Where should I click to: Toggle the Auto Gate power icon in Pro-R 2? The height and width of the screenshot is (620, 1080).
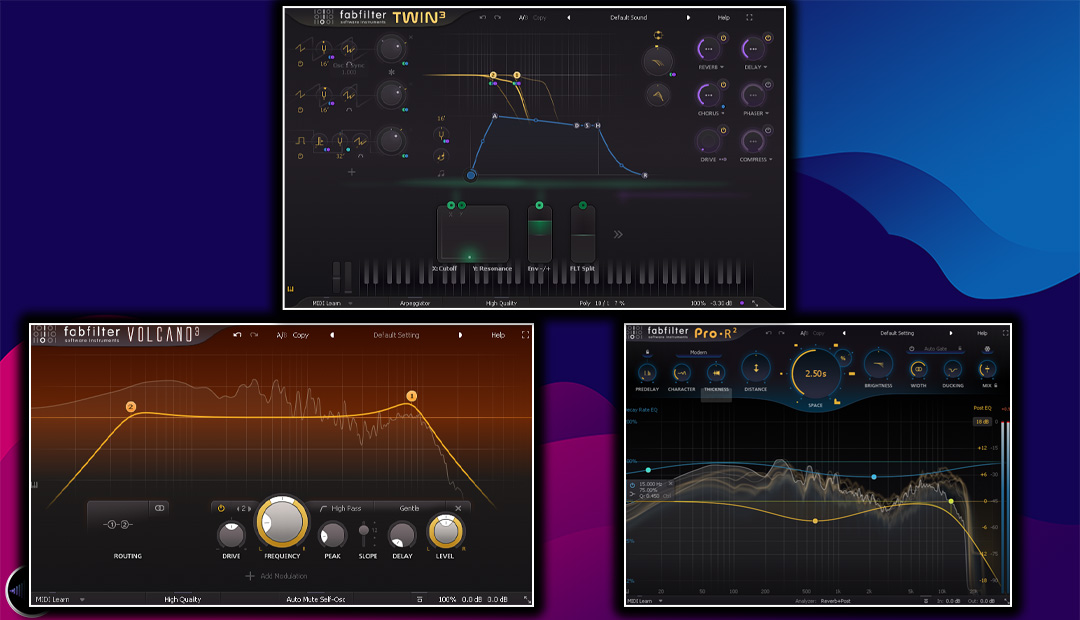pos(912,349)
